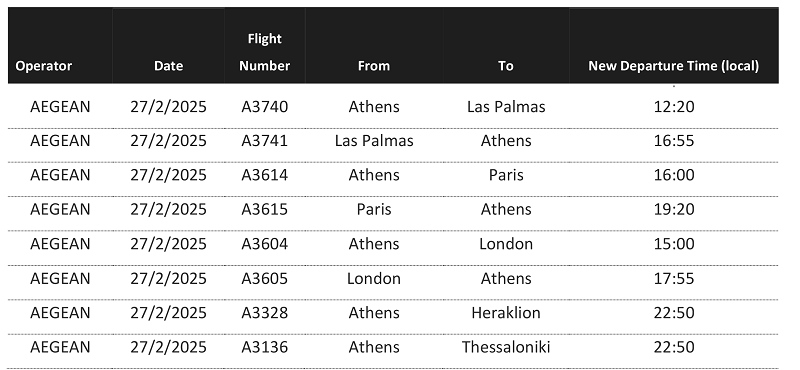Click the New Departure Time header
800x370 pixels.
pyautogui.click(x=673, y=66)
